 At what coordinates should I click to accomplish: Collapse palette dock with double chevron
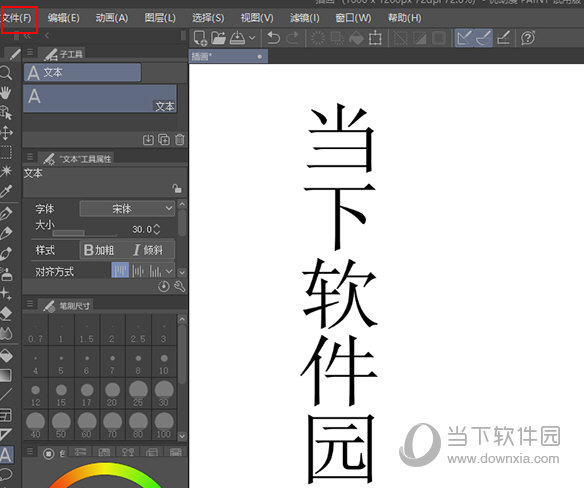pos(27,36)
